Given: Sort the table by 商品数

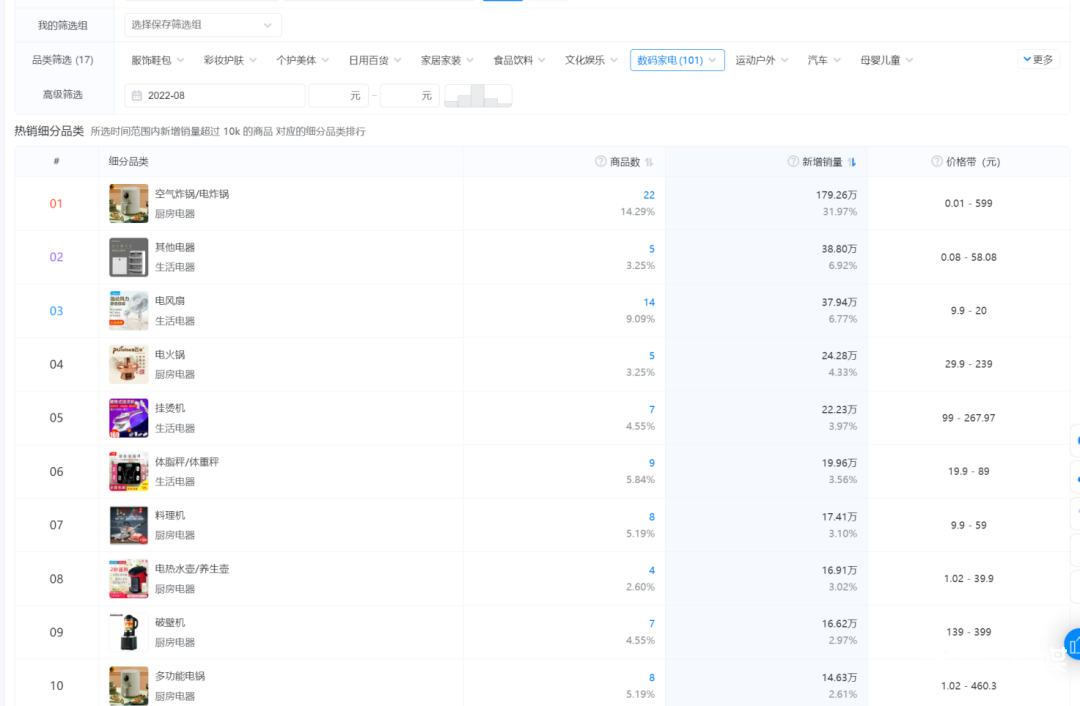Looking at the screenshot, I should (649, 162).
